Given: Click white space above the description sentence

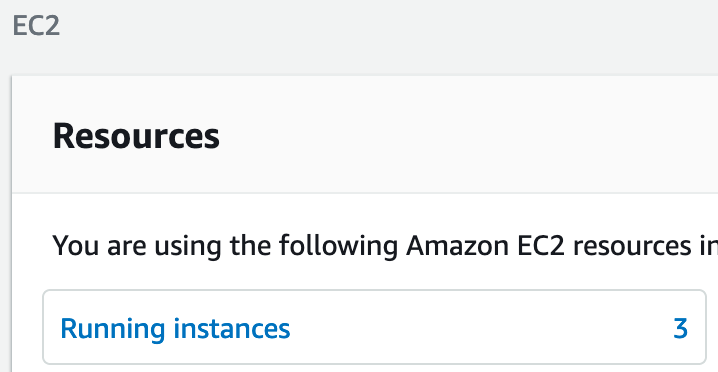Looking at the screenshot, I should coord(366,213).
